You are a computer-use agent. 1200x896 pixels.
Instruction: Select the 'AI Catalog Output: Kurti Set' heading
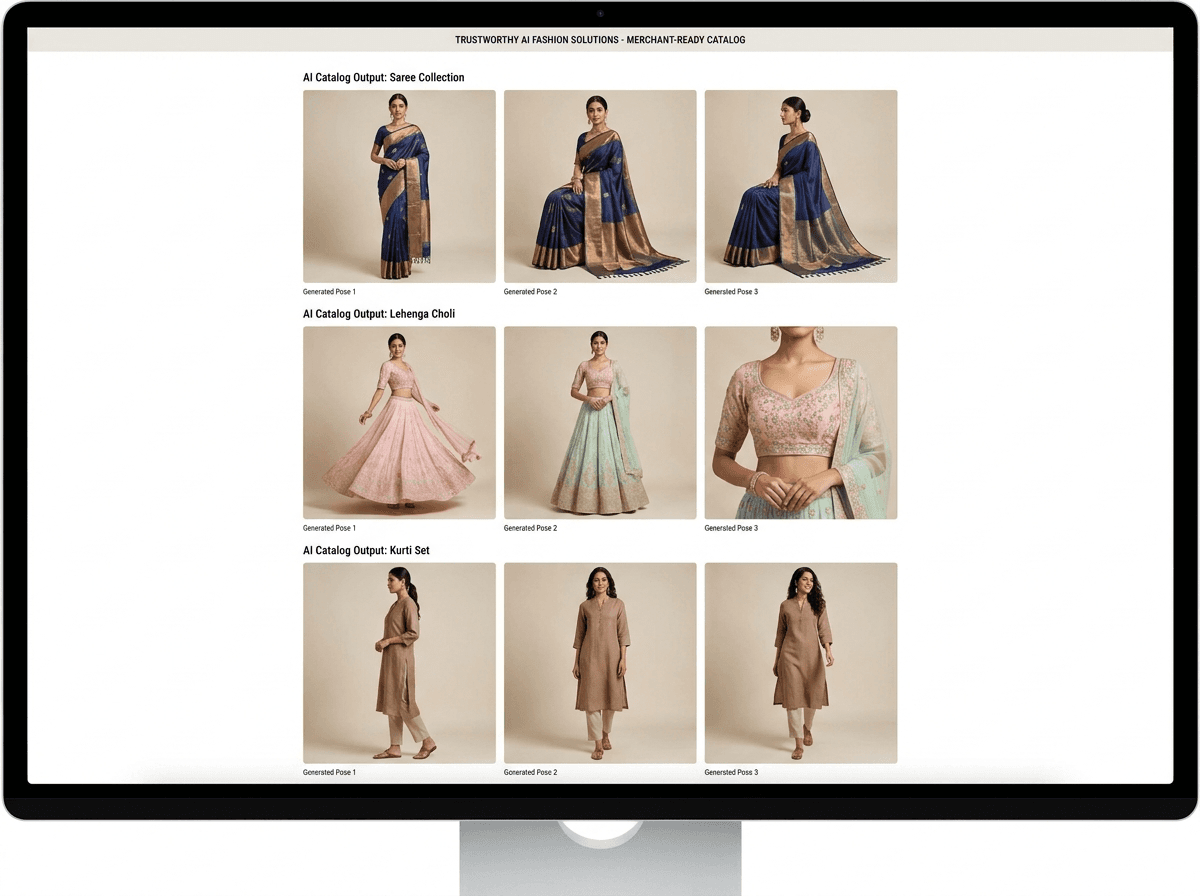pyautogui.click(x=367, y=551)
